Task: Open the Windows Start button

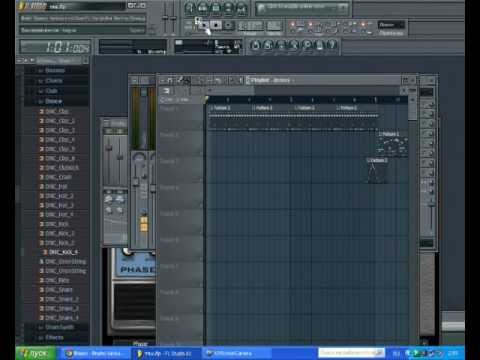Action: point(36,353)
